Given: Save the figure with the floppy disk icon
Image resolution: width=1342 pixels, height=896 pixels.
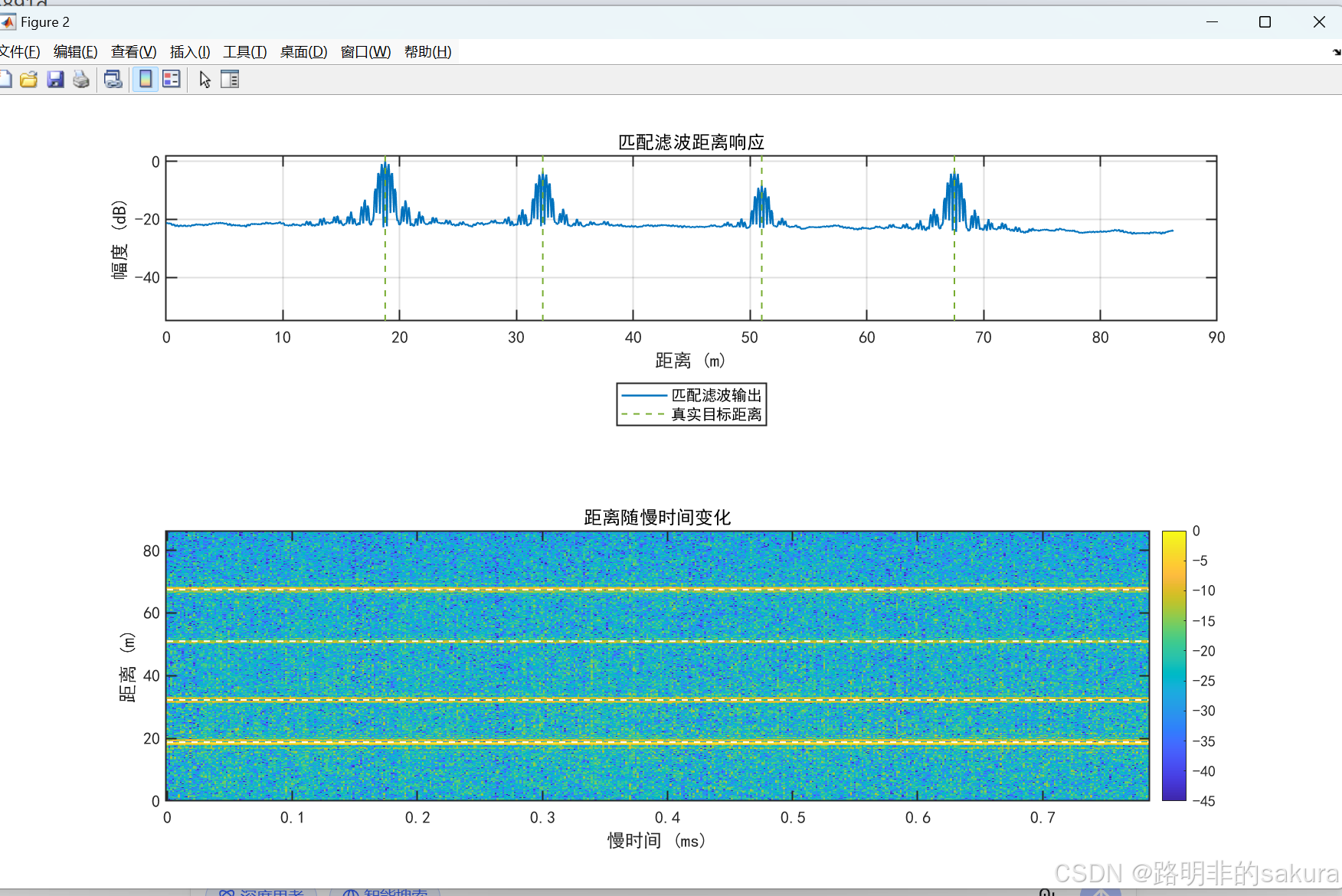Looking at the screenshot, I should (55, 79).
